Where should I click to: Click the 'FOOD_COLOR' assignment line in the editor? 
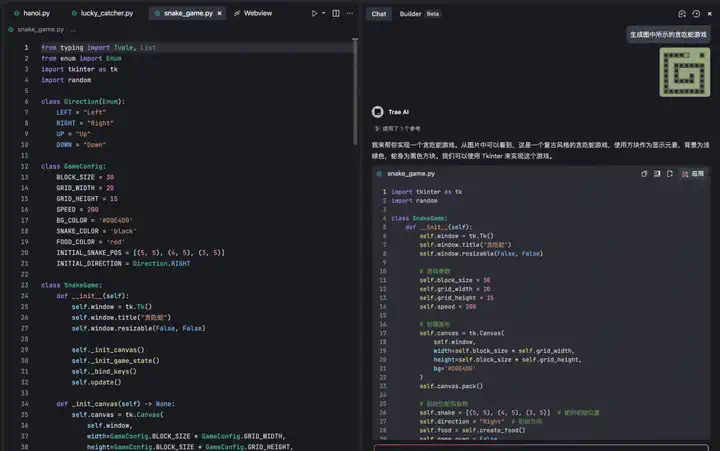click(90, 242)
